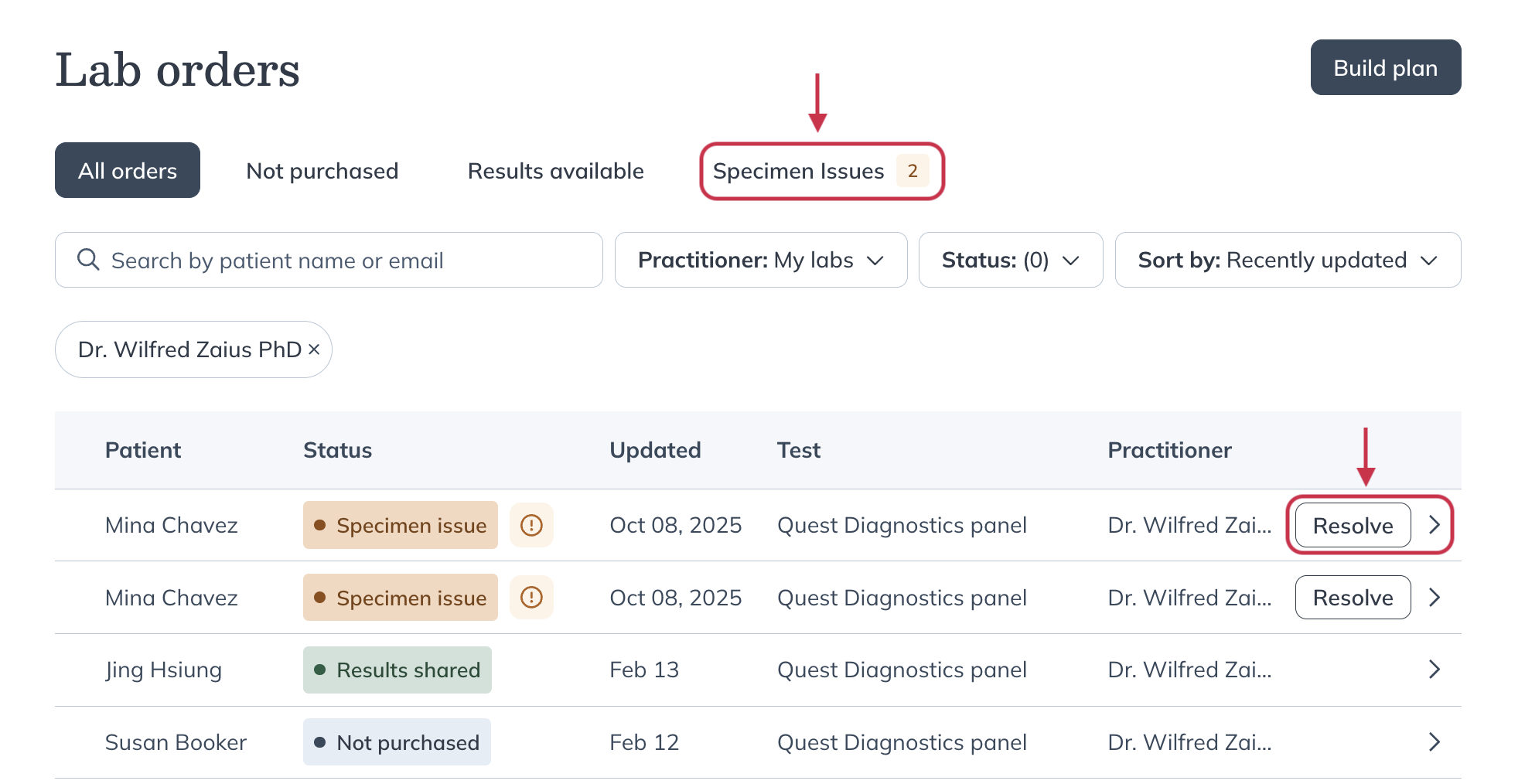Click Resolve on the second specimen issue row
The image size is (1525, 784).
coord(1352,597)
